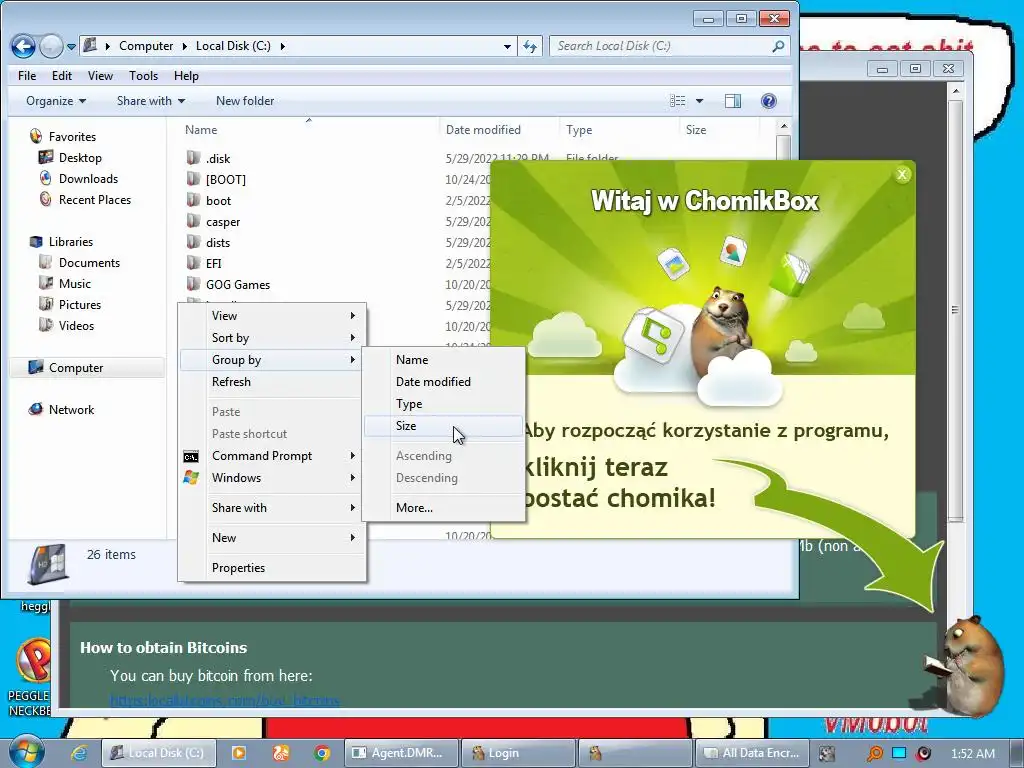1024x768 pixels.
Task: Open the recent pages dropdown arrow
Action: [71, 47]
